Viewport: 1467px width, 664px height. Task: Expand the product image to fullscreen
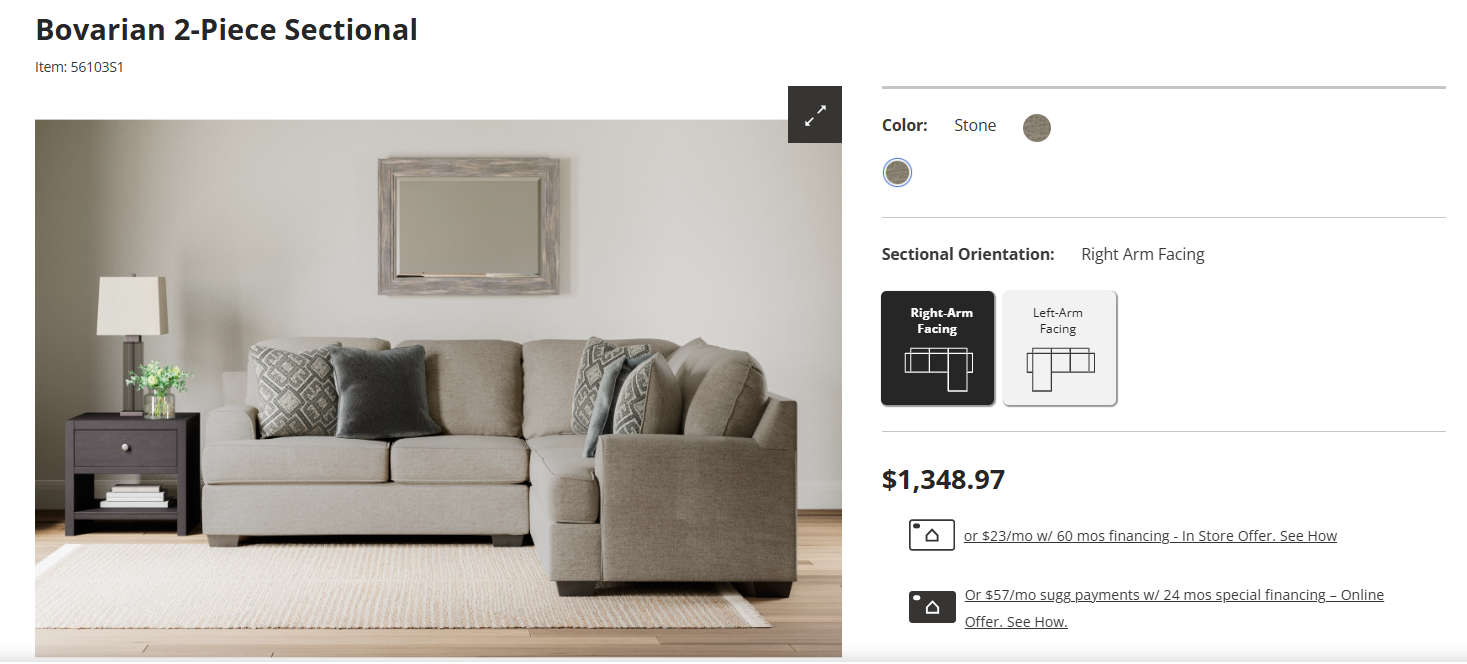[815, 115]
